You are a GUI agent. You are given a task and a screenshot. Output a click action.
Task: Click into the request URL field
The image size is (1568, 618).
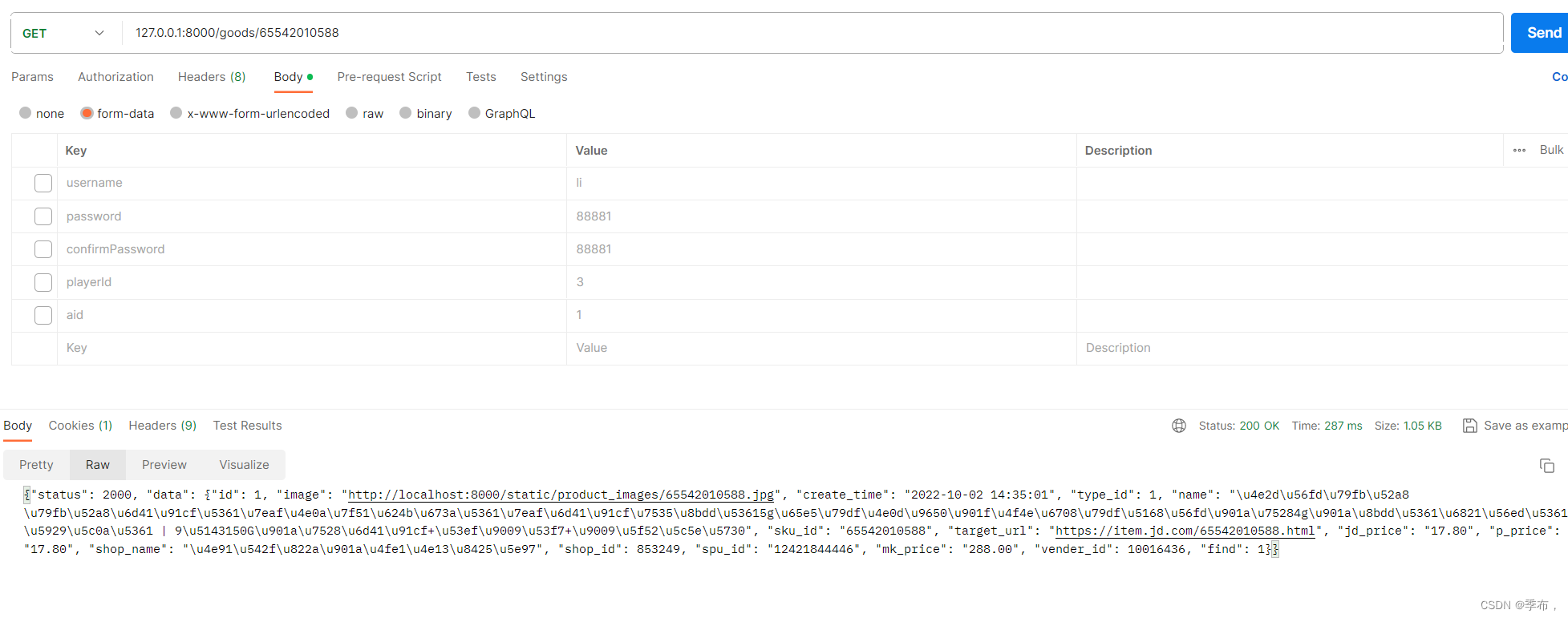pyautogui.click(x=812, y=33)
